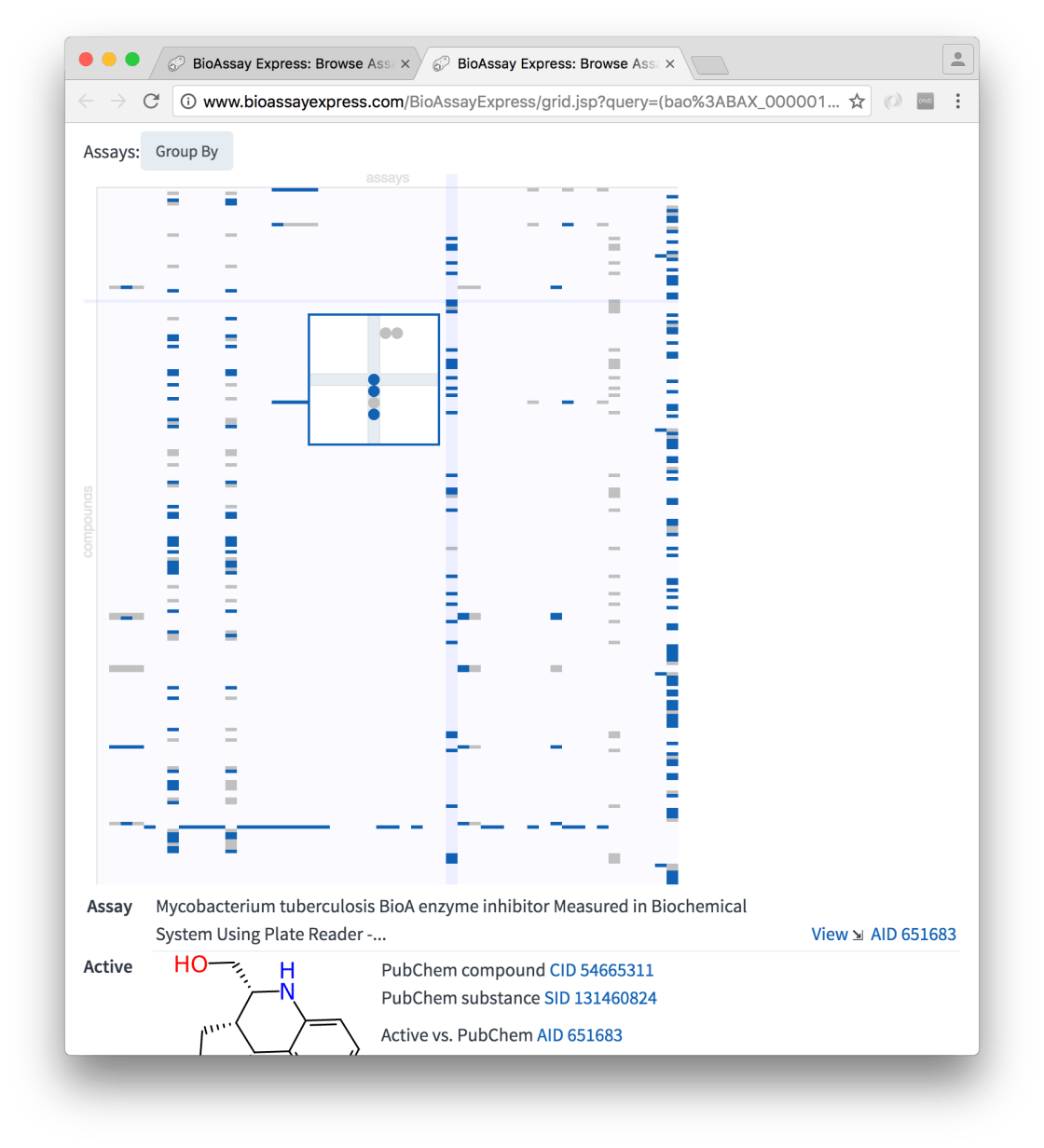The width and height of the screenshot is (1044, 1148).
Task: Click the browser forward arrow
Action: coord(118,102)
